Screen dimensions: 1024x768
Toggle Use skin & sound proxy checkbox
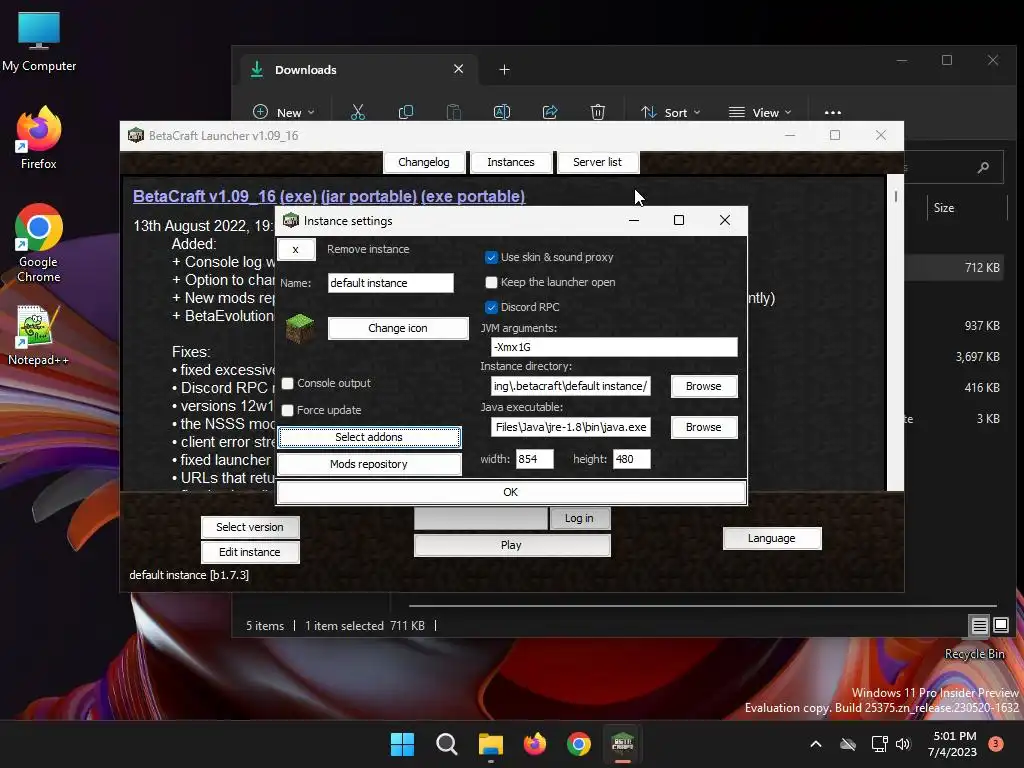pos(491,257)
